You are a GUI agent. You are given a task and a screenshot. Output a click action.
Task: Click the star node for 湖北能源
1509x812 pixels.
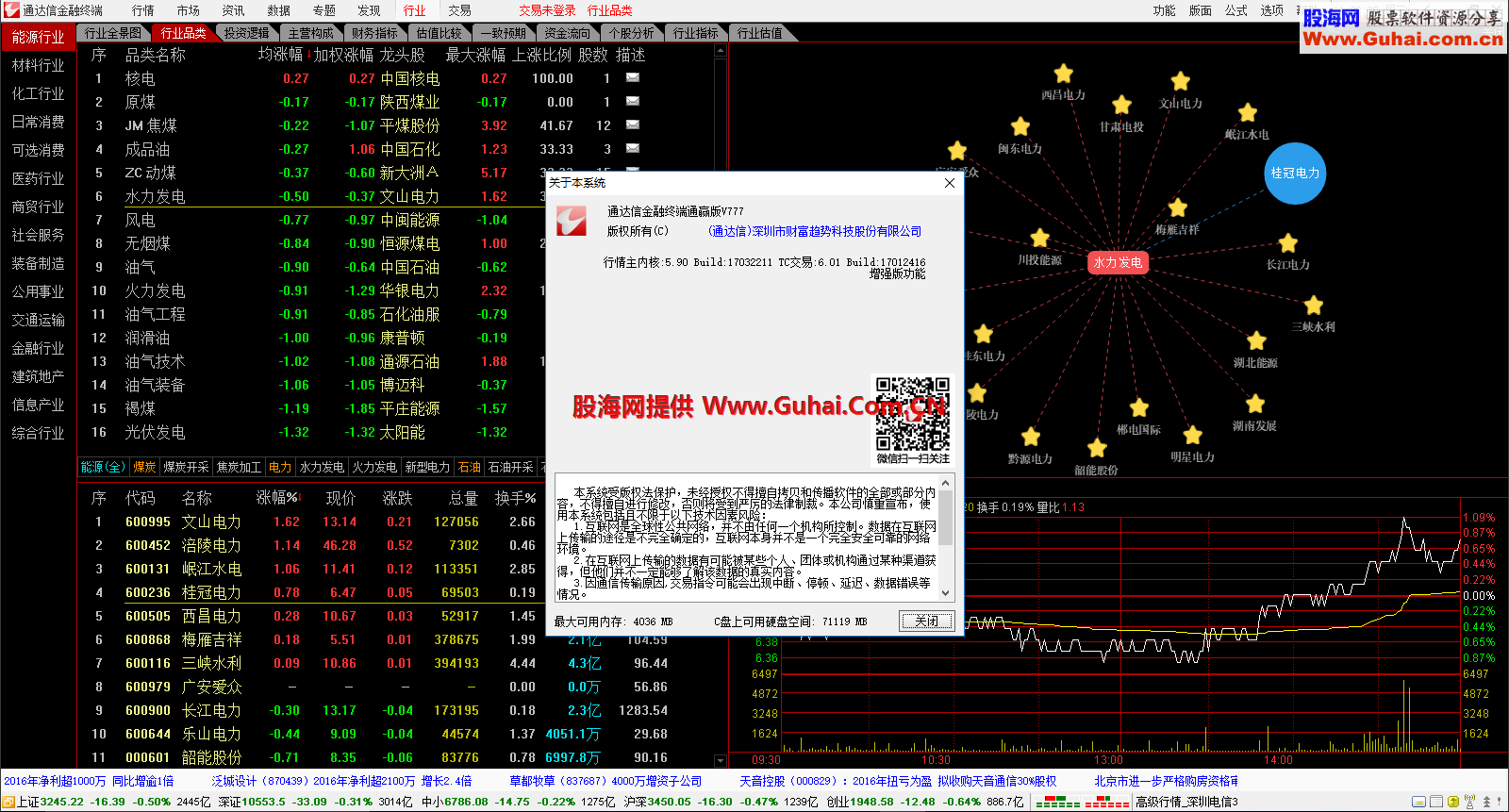(1256, 340)
